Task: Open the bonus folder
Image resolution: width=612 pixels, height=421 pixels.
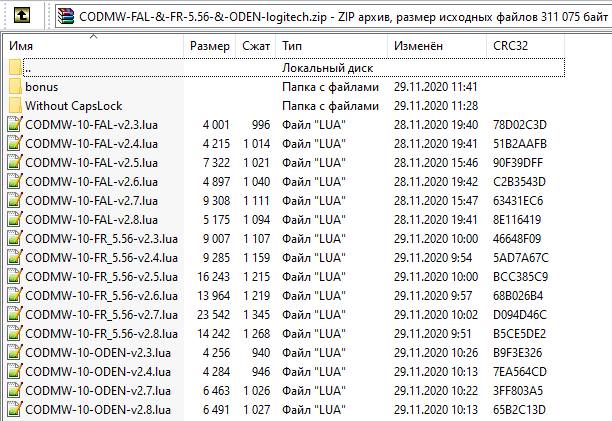Action: [41, 87]
